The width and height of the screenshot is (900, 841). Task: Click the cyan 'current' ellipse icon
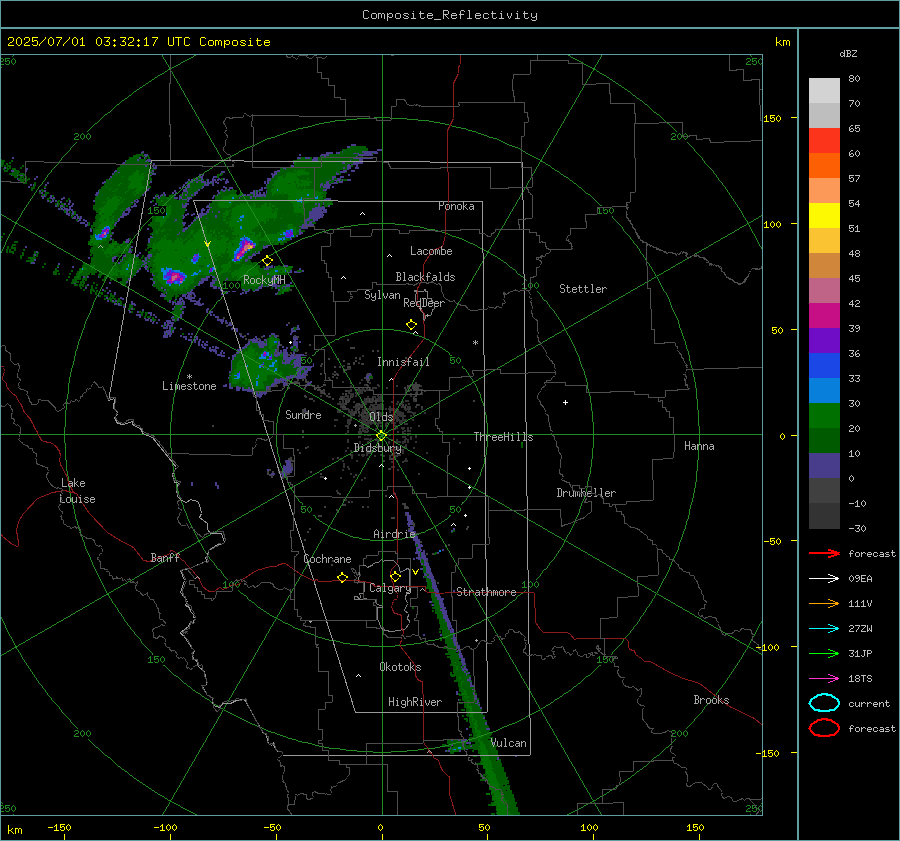[824, 703]
